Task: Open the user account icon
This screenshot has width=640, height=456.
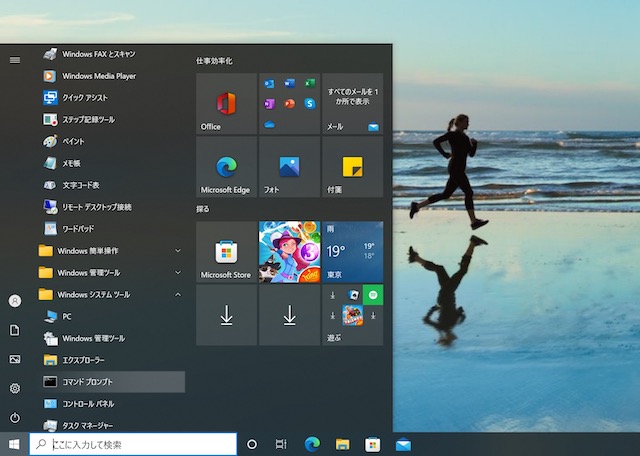Action: 15,301
